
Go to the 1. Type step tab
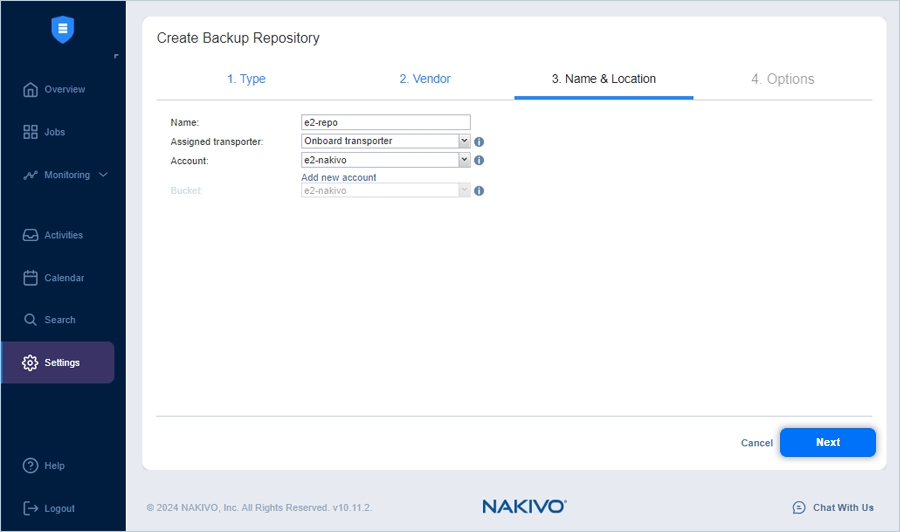[x=246, y=79]
